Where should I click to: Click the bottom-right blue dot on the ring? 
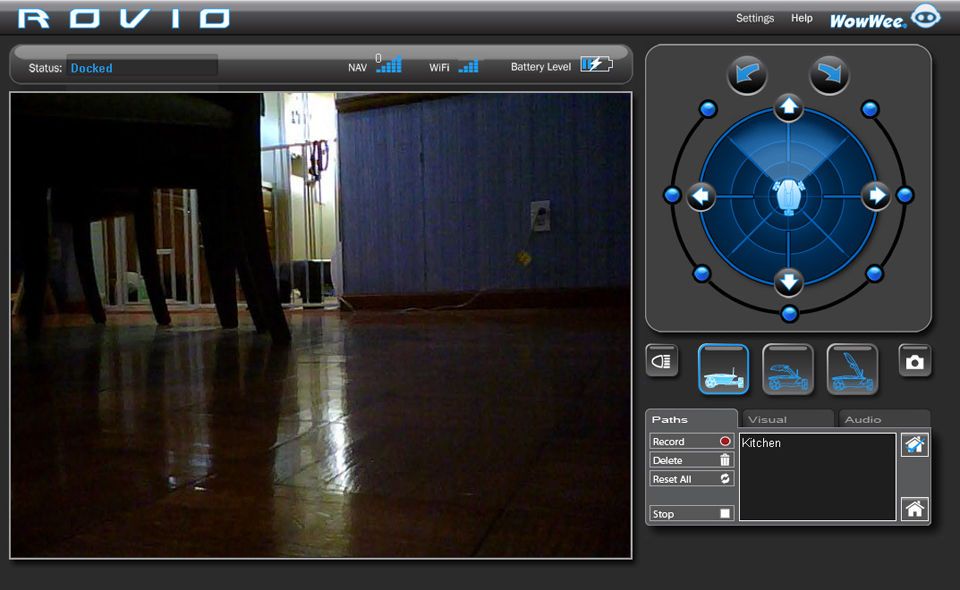tap(874, 274)
